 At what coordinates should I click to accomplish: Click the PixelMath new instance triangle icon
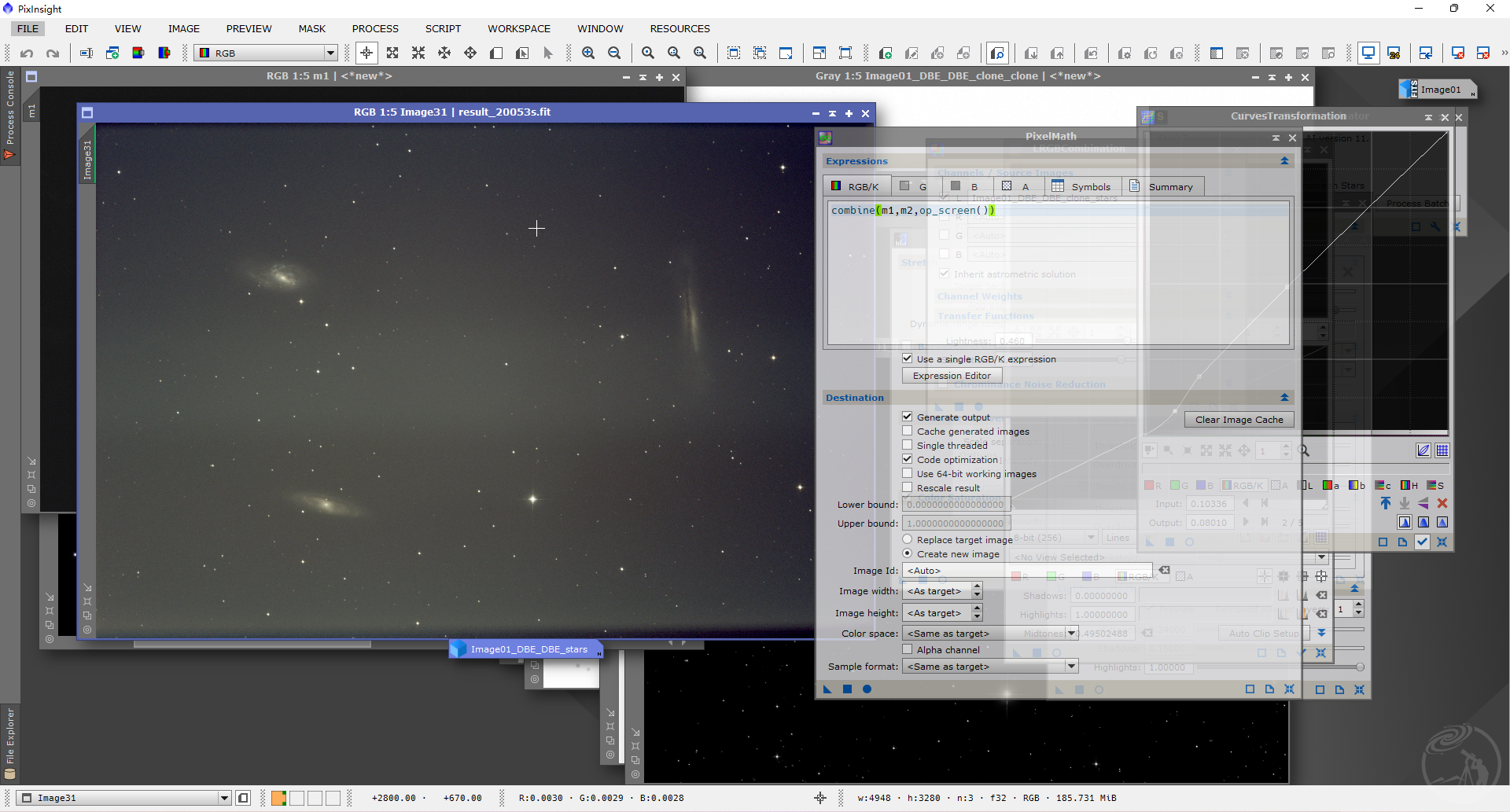point(827,689)
